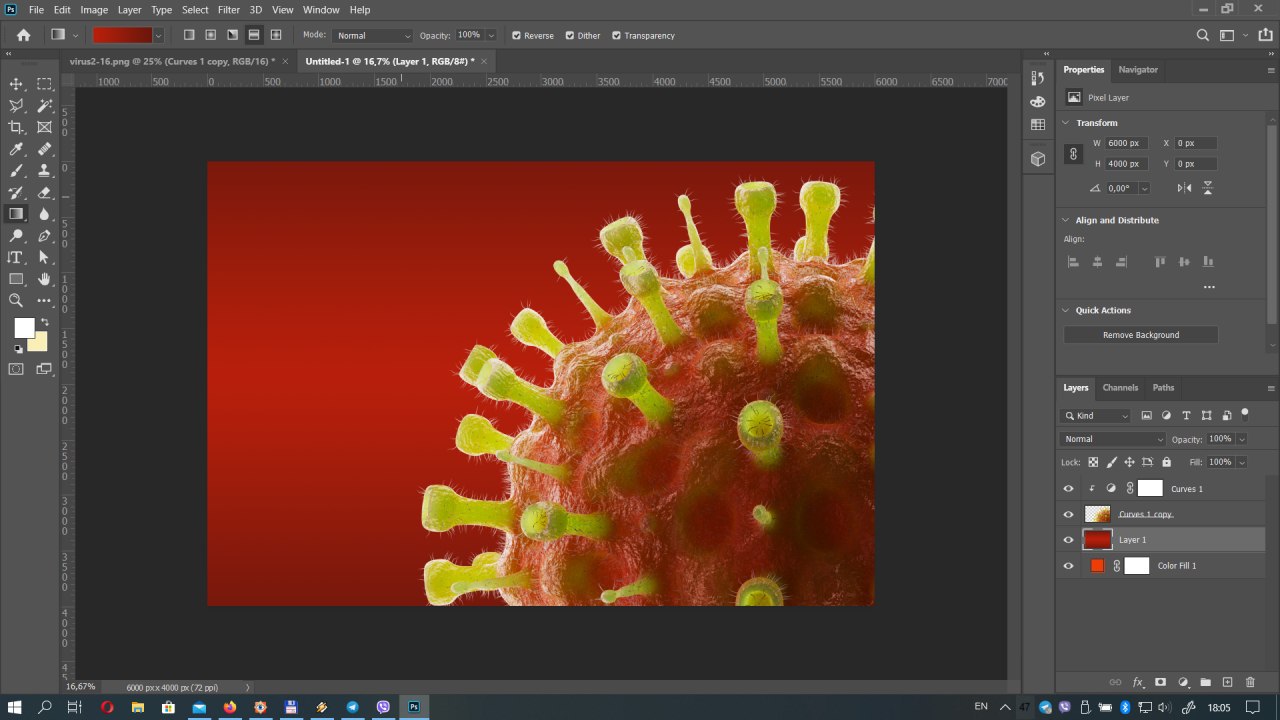Image resolution: width=1280 pixels, height=720 pixels.
Task: Select the Dodge tool
Action: point(16,236)
